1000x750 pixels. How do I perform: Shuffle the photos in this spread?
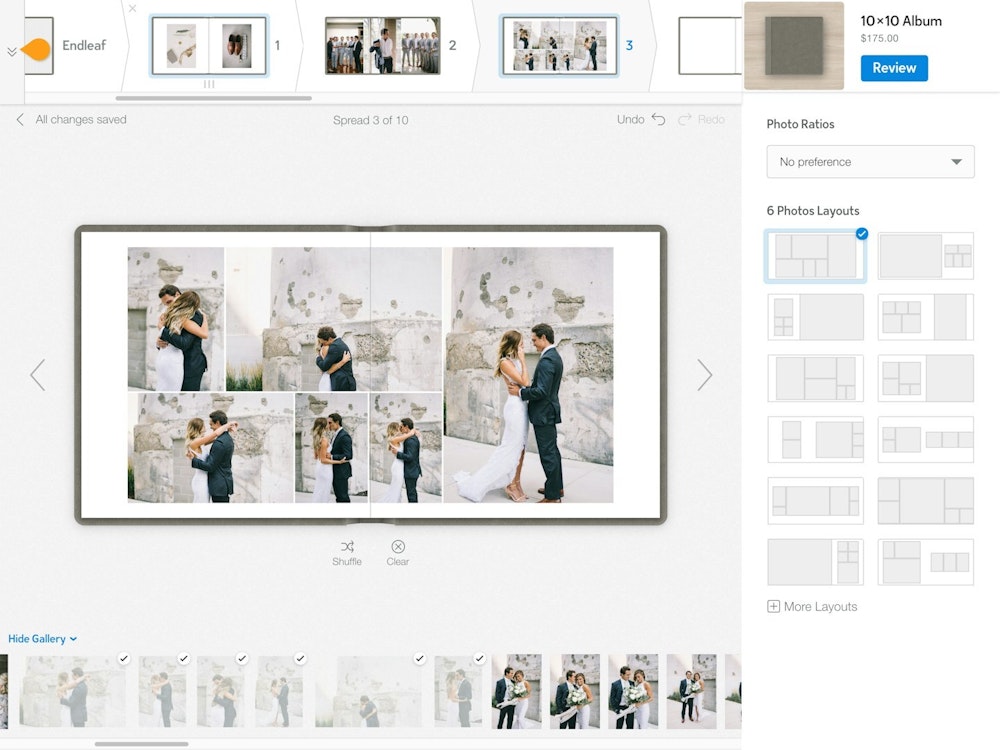[x=347, y=552]
